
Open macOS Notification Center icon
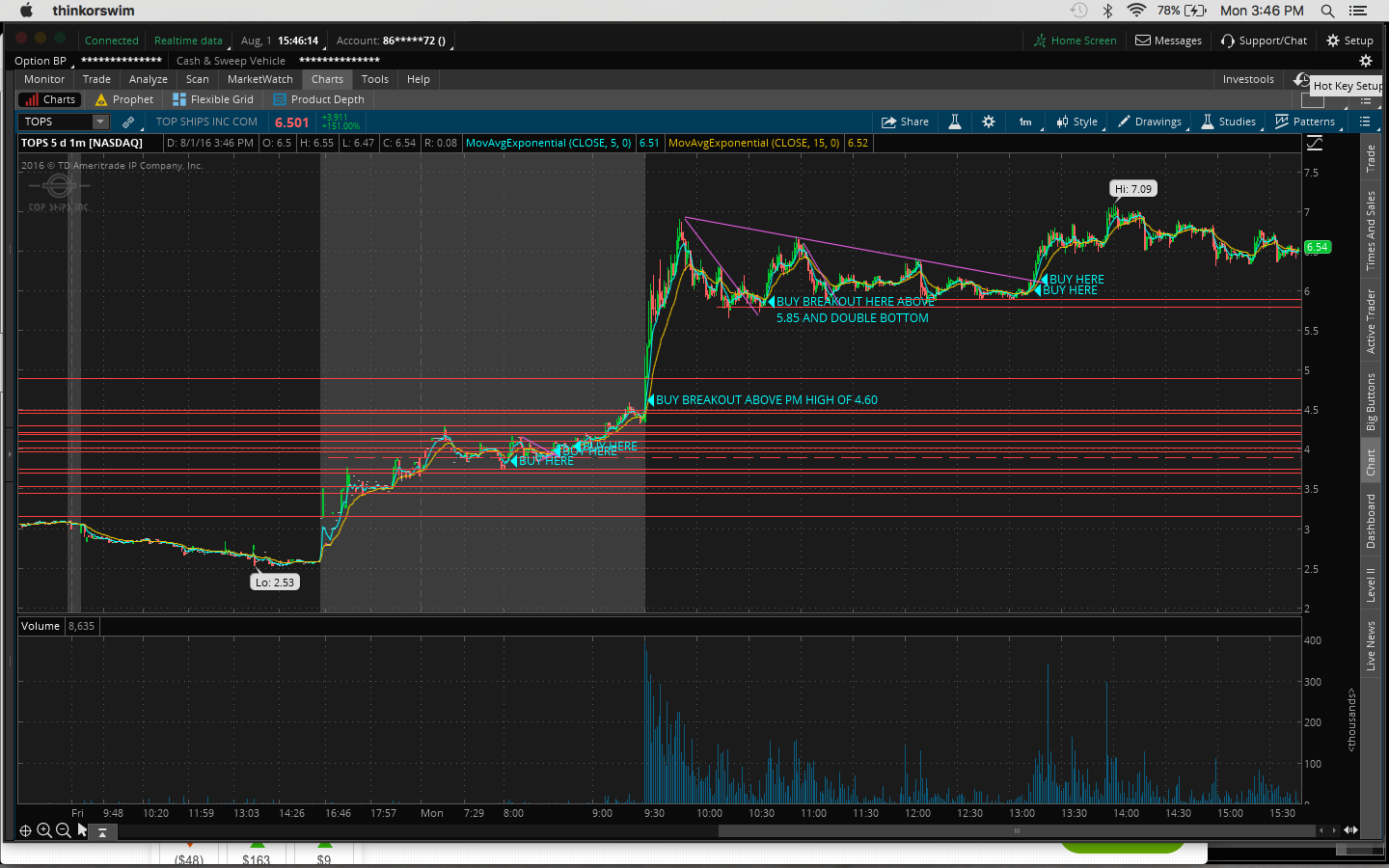pyautogui.click(x=1358, y=11)
